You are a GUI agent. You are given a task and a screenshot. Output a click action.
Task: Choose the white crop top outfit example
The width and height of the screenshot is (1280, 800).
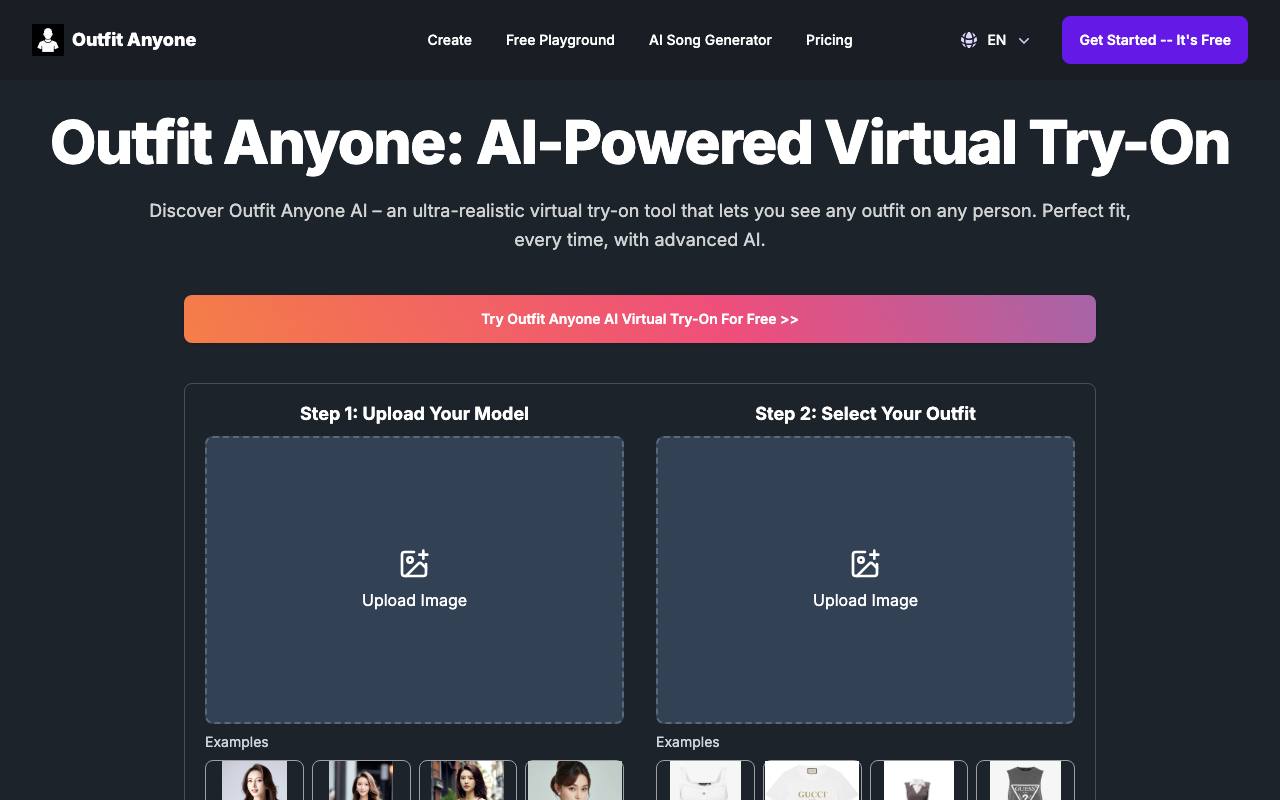pyautogui.click(x=705, y=780)
